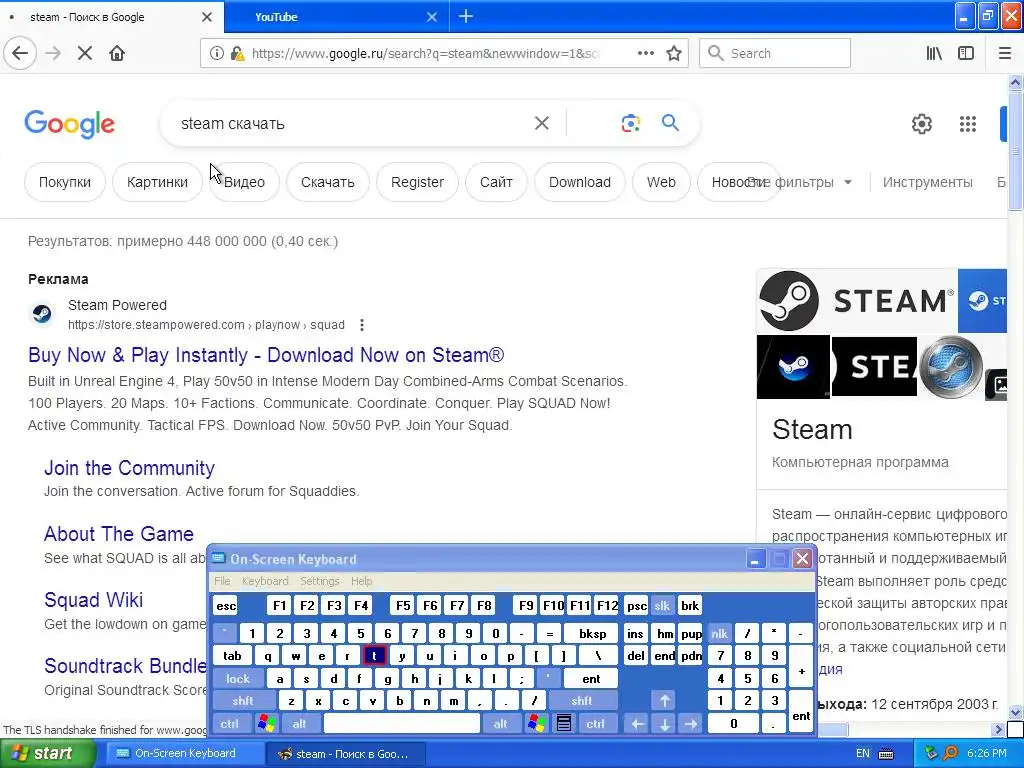This screenshot has width=1024, height=768.
Task: Open the EN language selector in taskbar
Action: point(862,754)
